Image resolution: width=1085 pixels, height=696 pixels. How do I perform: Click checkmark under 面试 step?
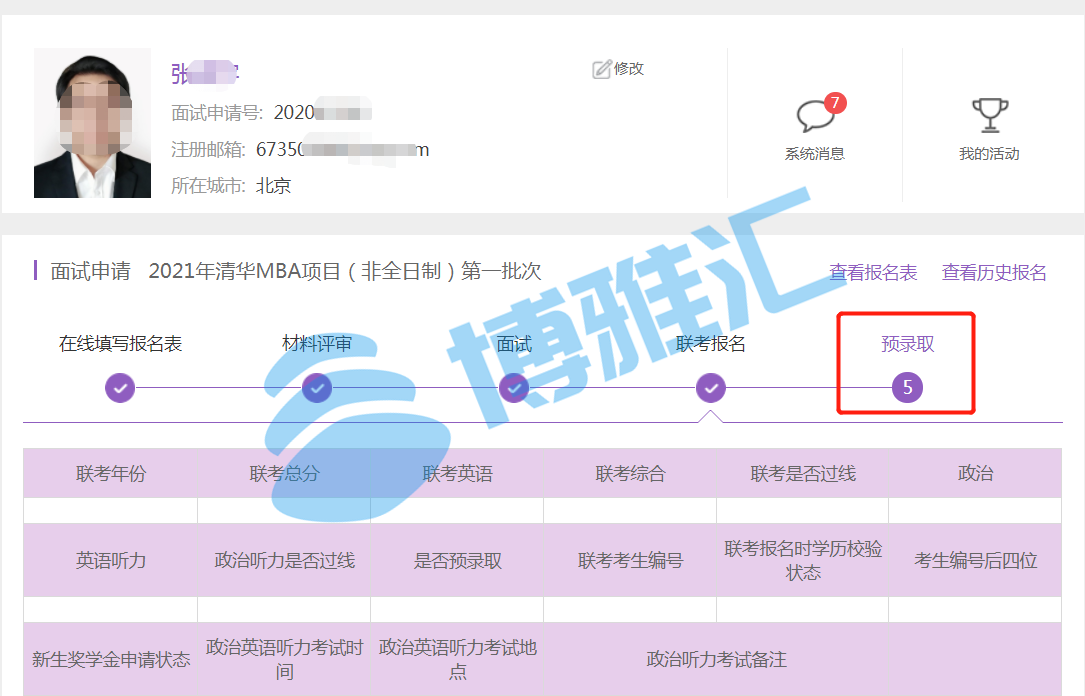point(514,387)
